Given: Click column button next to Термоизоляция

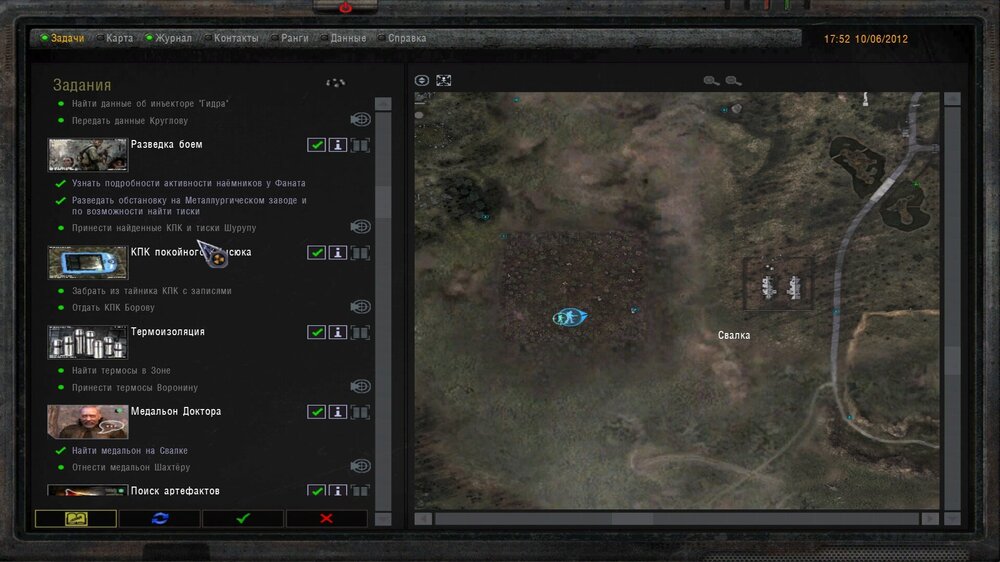Looking at the screenshot, I should [360, 332].
